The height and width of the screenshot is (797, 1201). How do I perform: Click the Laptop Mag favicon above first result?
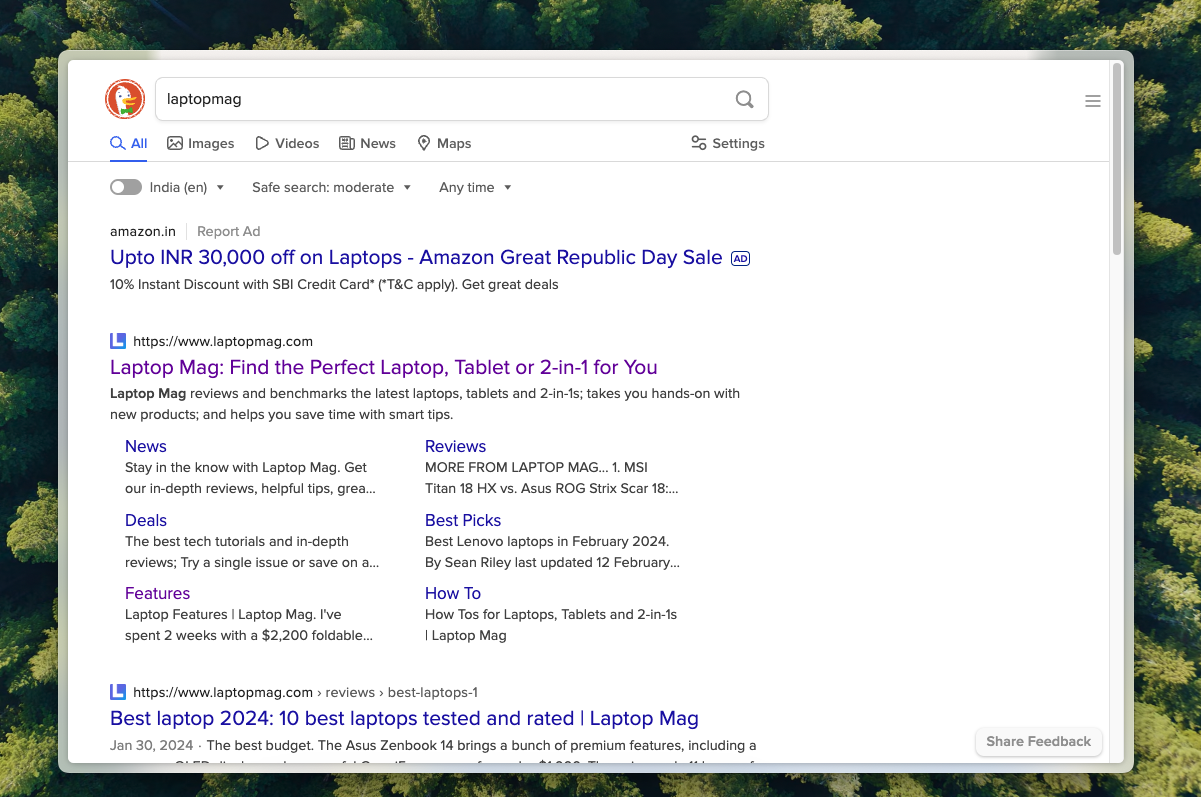[x=118, y=341]
